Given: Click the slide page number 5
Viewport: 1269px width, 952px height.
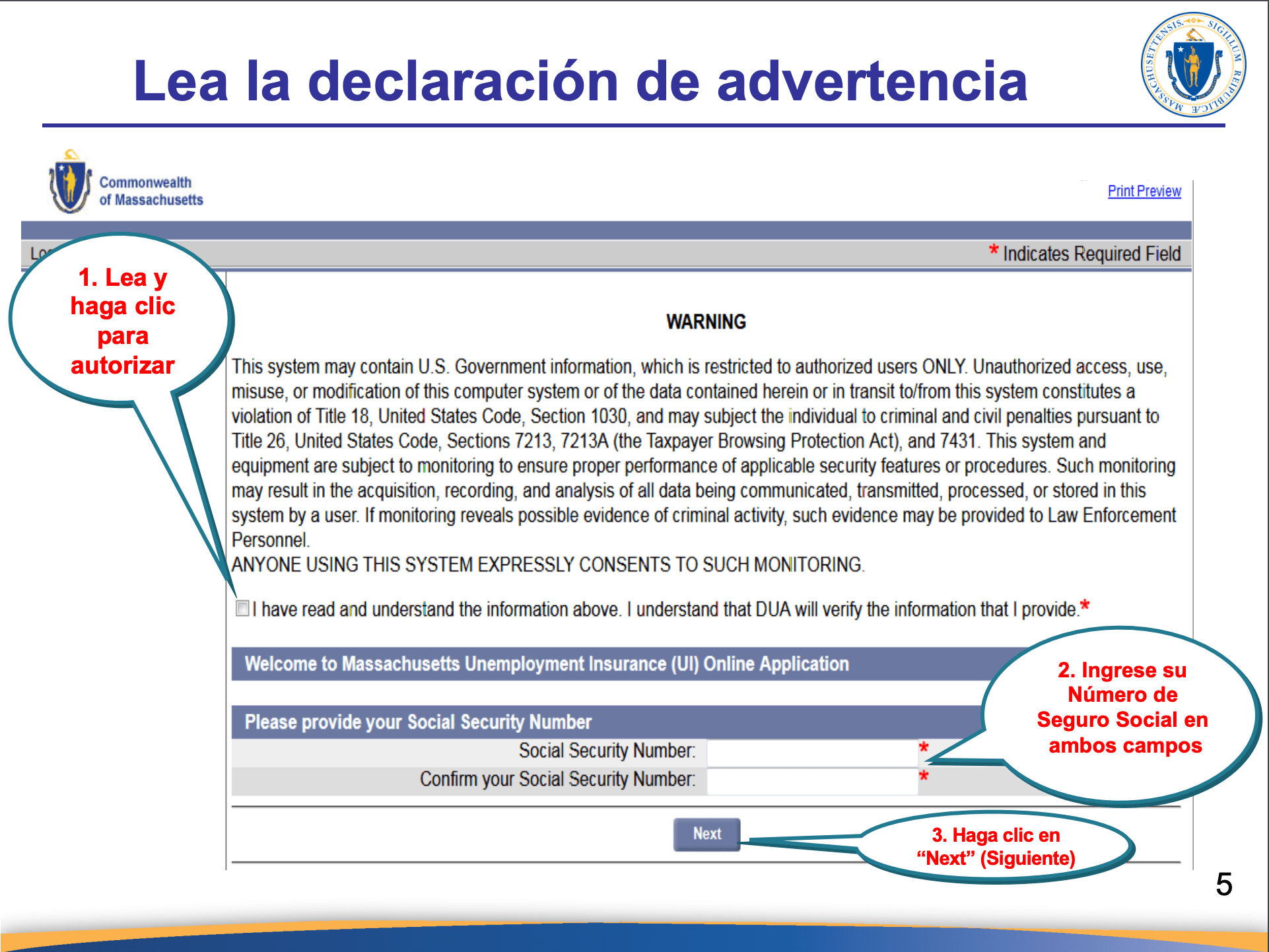Looking at the screenshot, I should point(1224,885).
